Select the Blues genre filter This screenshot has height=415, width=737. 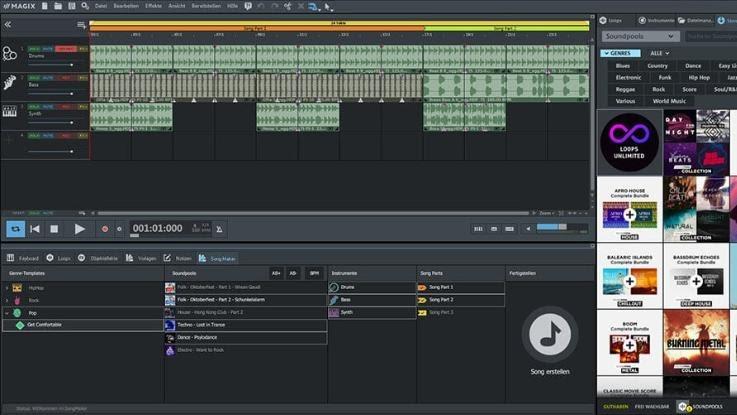click(623, 66)
